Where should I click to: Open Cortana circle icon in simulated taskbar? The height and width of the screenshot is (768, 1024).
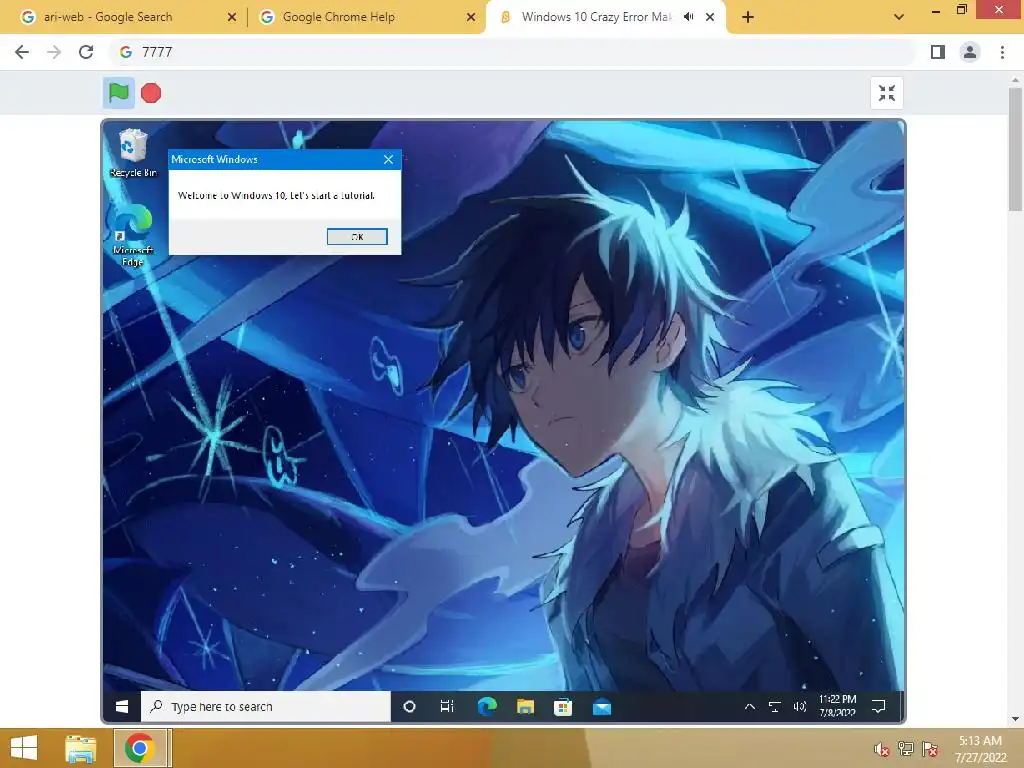click(409, 707)
